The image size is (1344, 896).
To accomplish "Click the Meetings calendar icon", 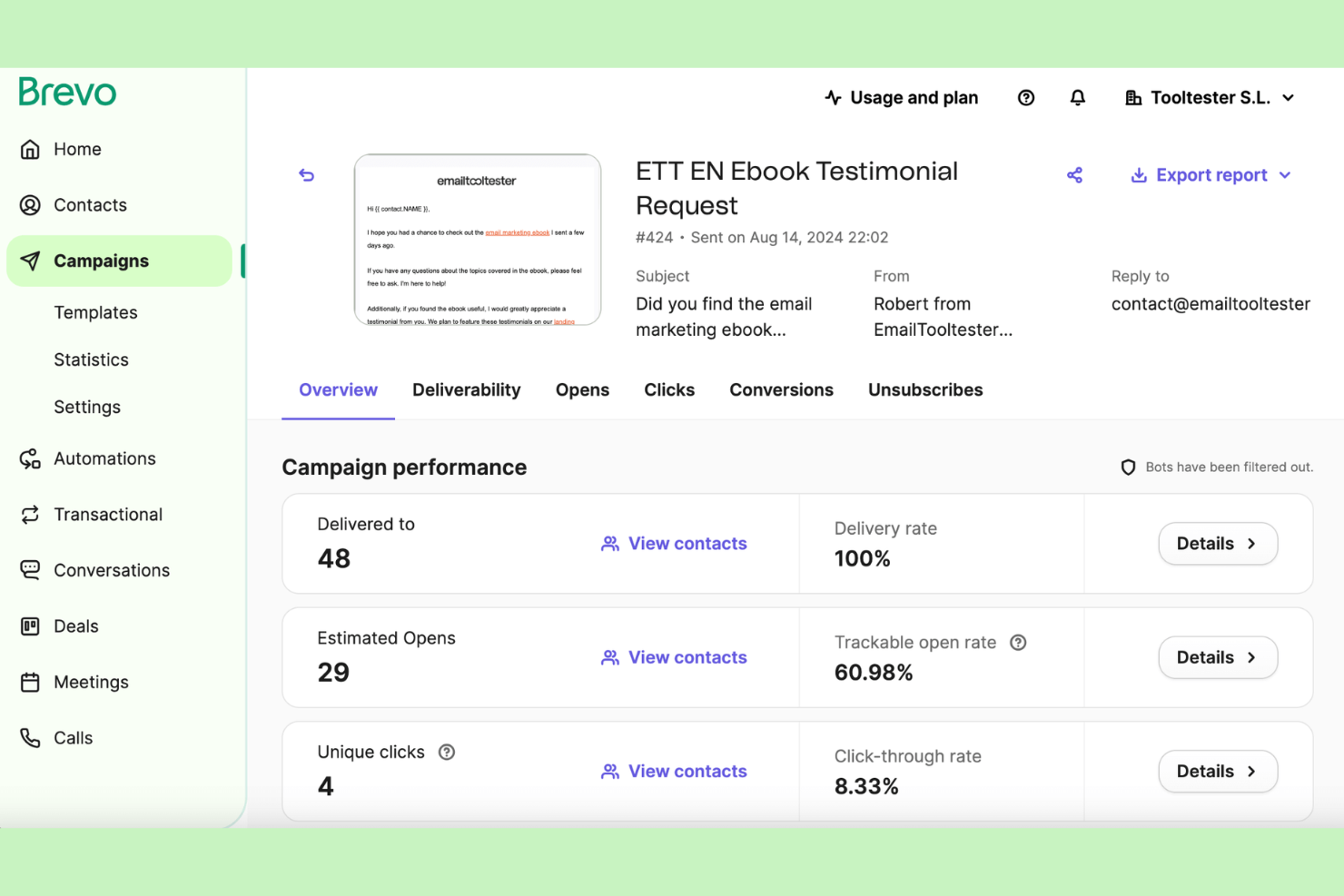I will tap(30, 682).
